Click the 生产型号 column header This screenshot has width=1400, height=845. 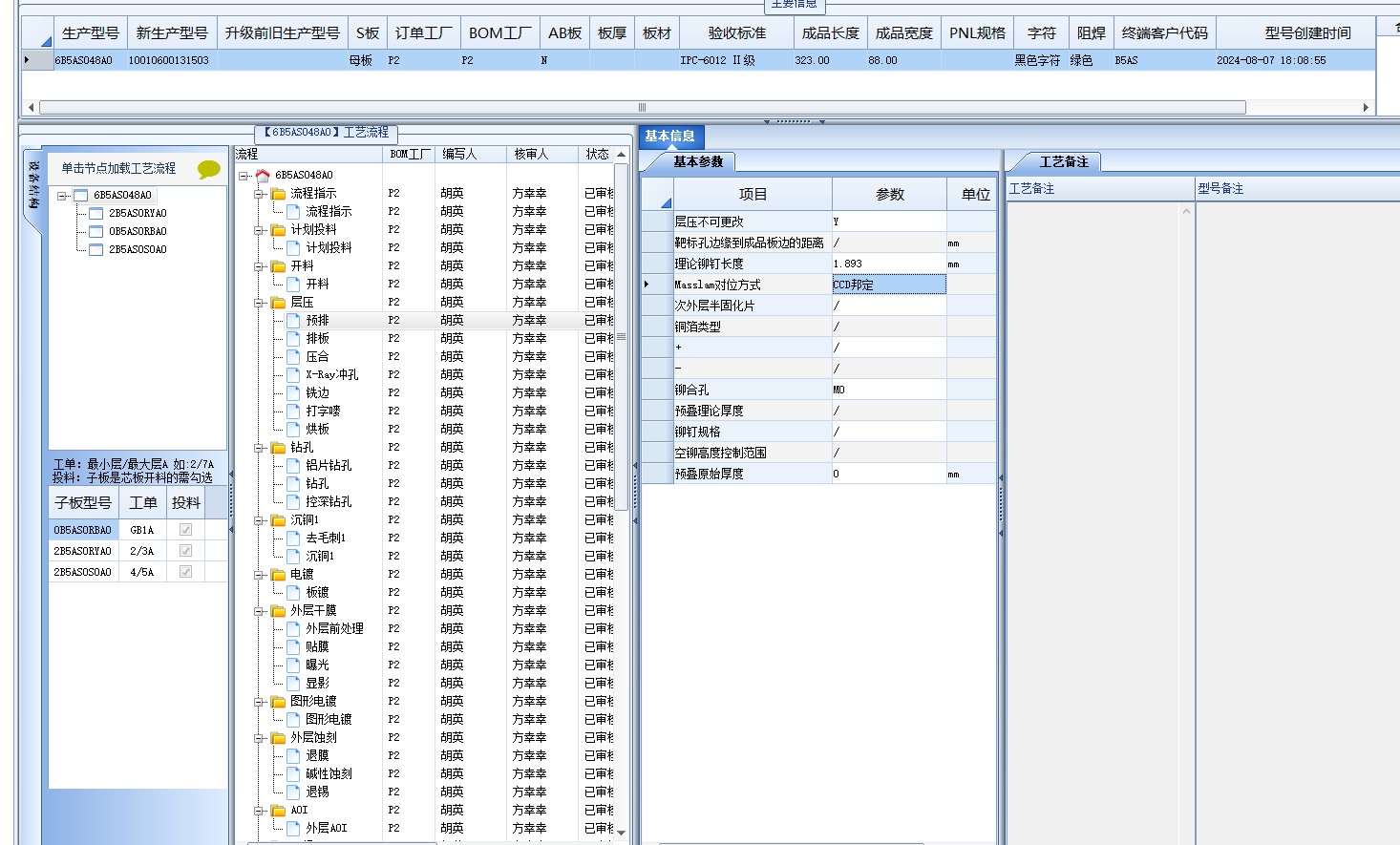click(x=91, y=32)
